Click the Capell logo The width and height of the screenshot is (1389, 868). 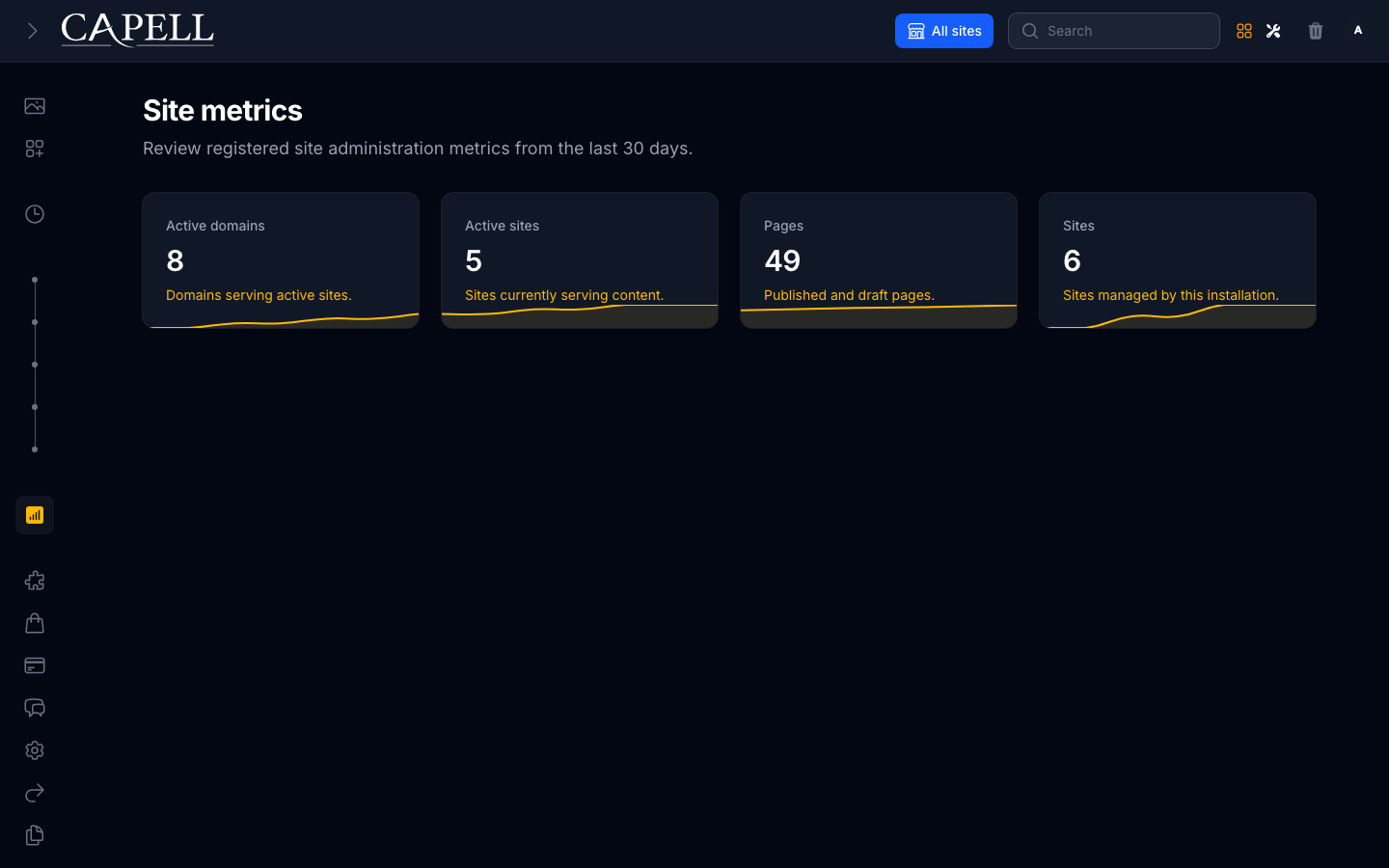point(138,30)
